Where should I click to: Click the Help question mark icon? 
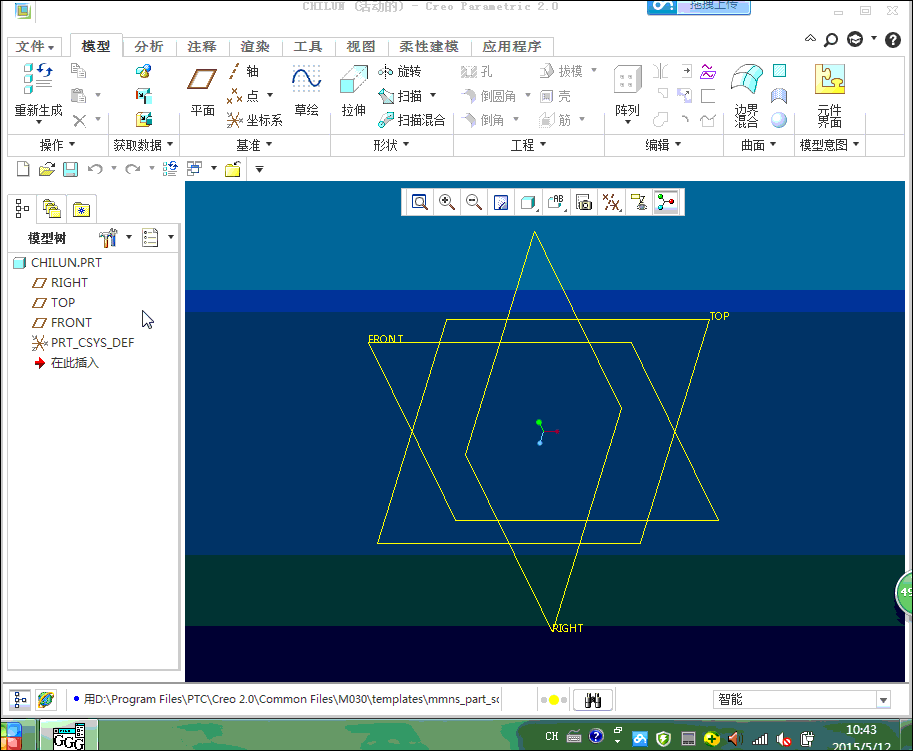click(x=893, y=40)
